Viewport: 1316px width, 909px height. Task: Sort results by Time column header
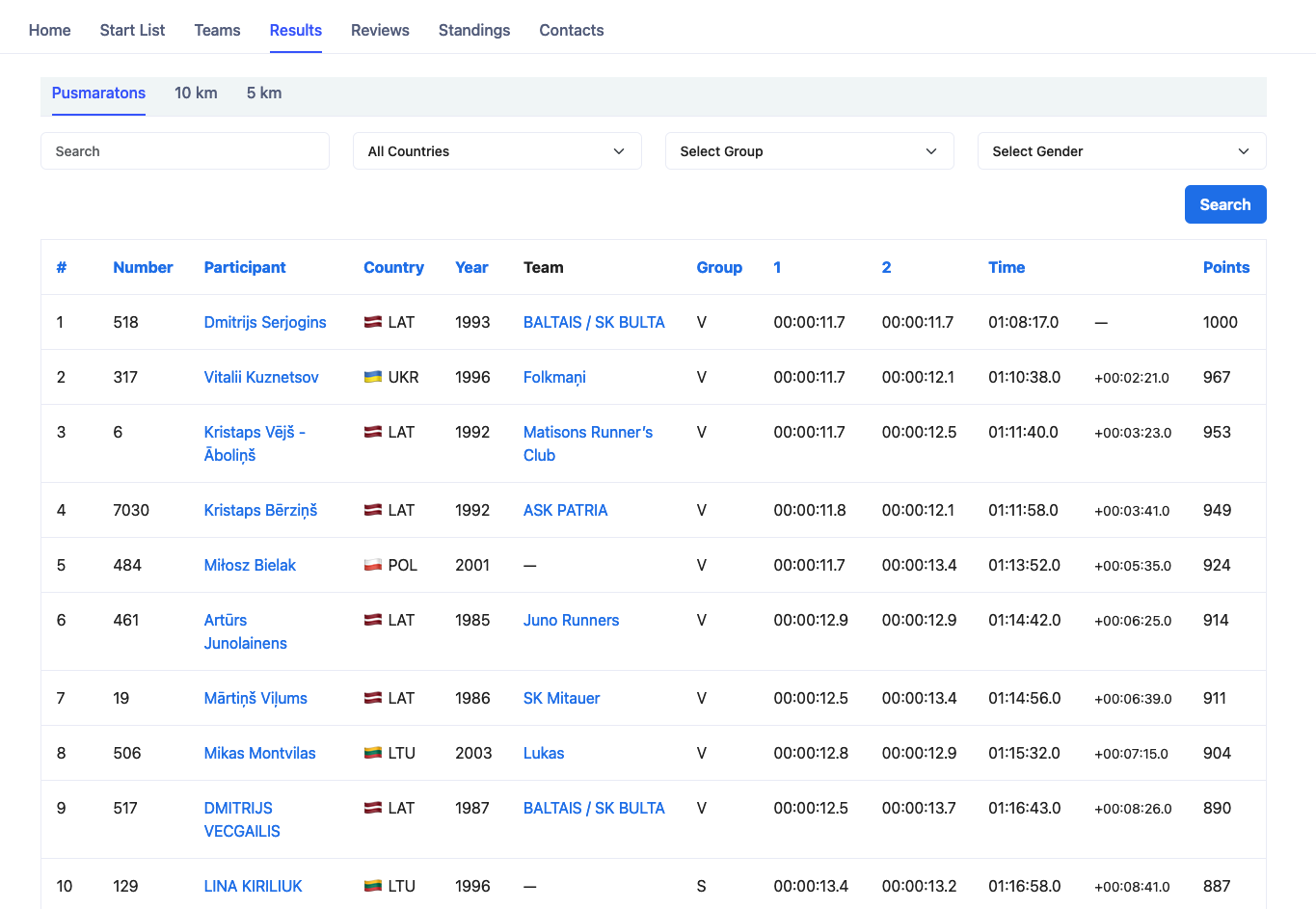[1006, 267]
